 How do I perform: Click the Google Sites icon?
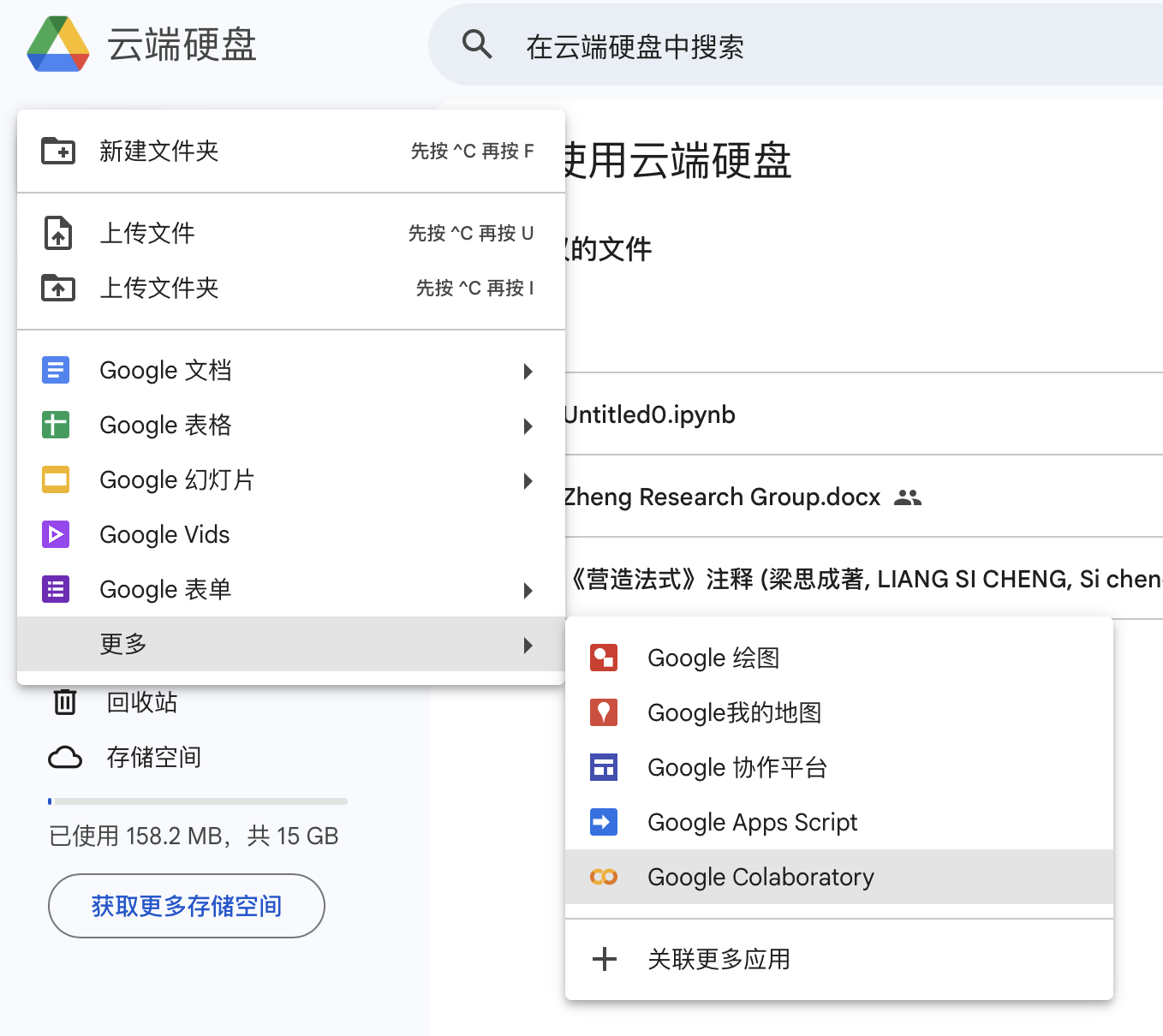pyautogui.click(x=604, y=767)
